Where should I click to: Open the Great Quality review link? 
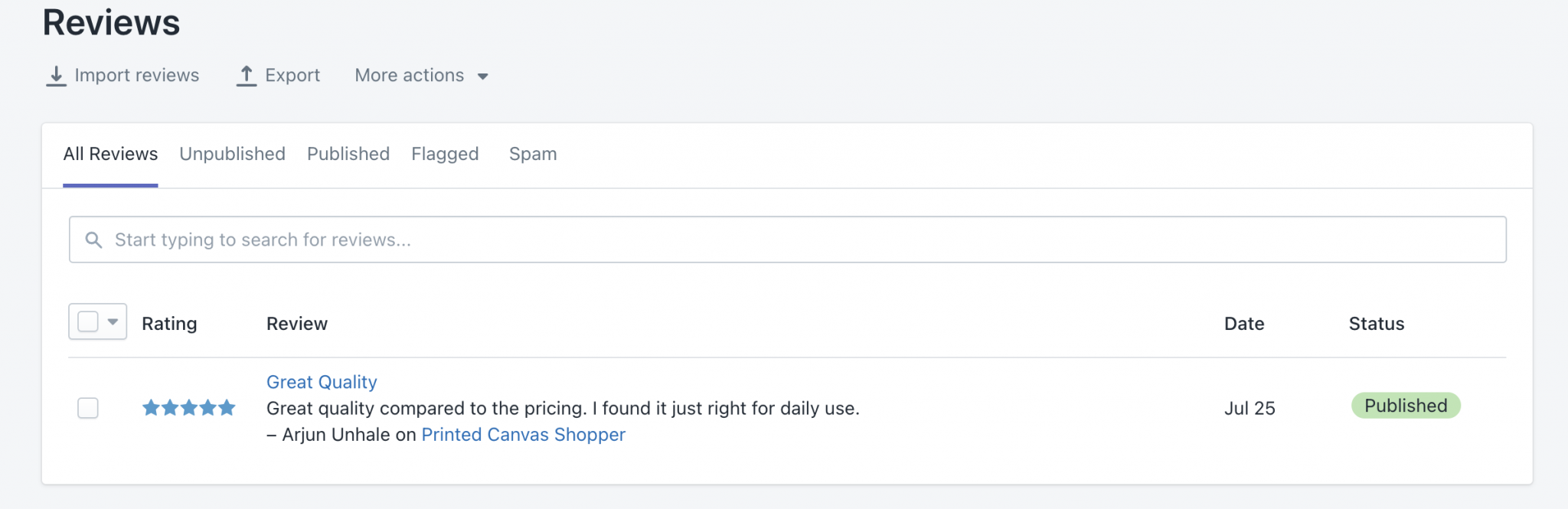coord(322,382)
